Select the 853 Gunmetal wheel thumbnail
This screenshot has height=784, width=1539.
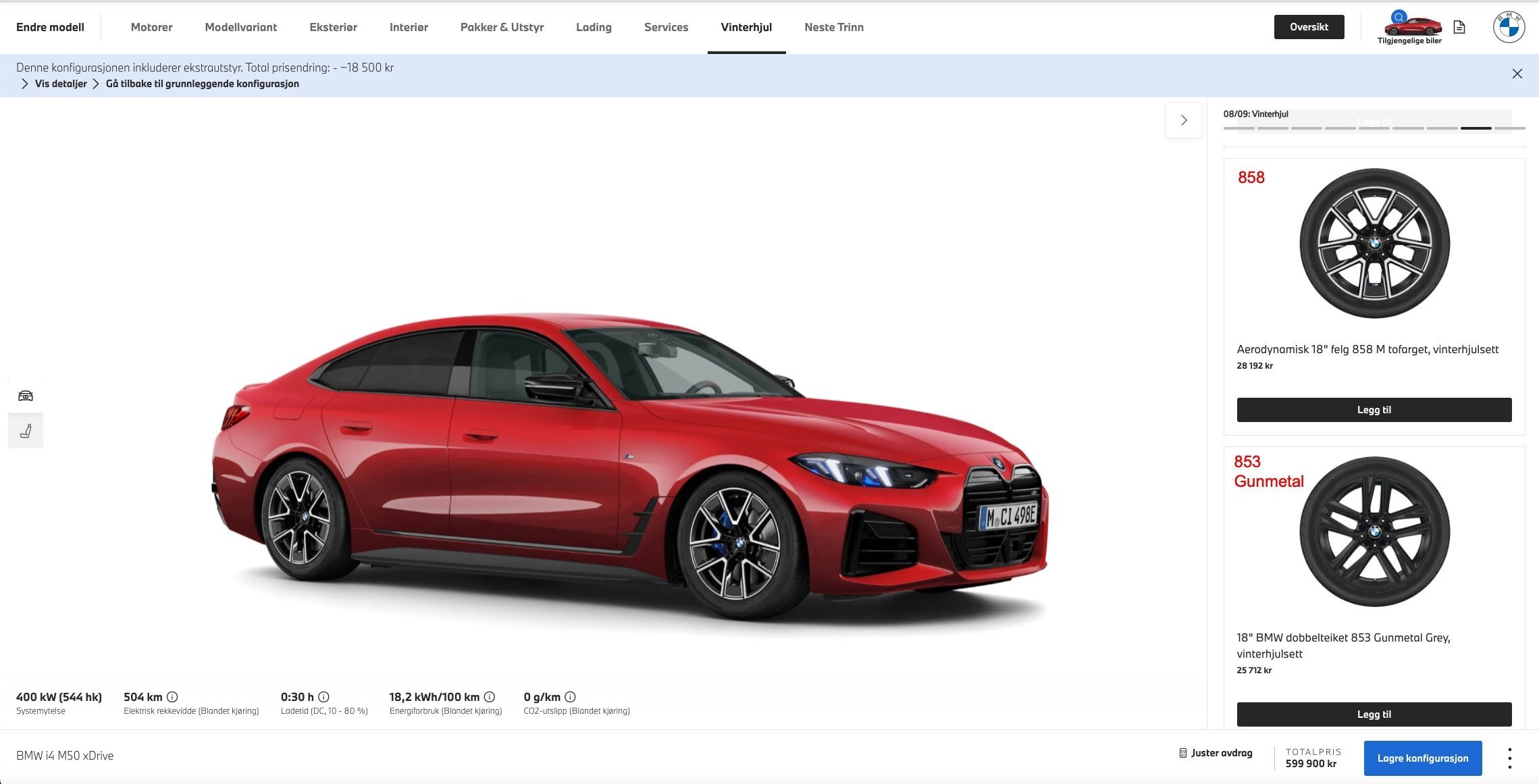coord(1374,531)
